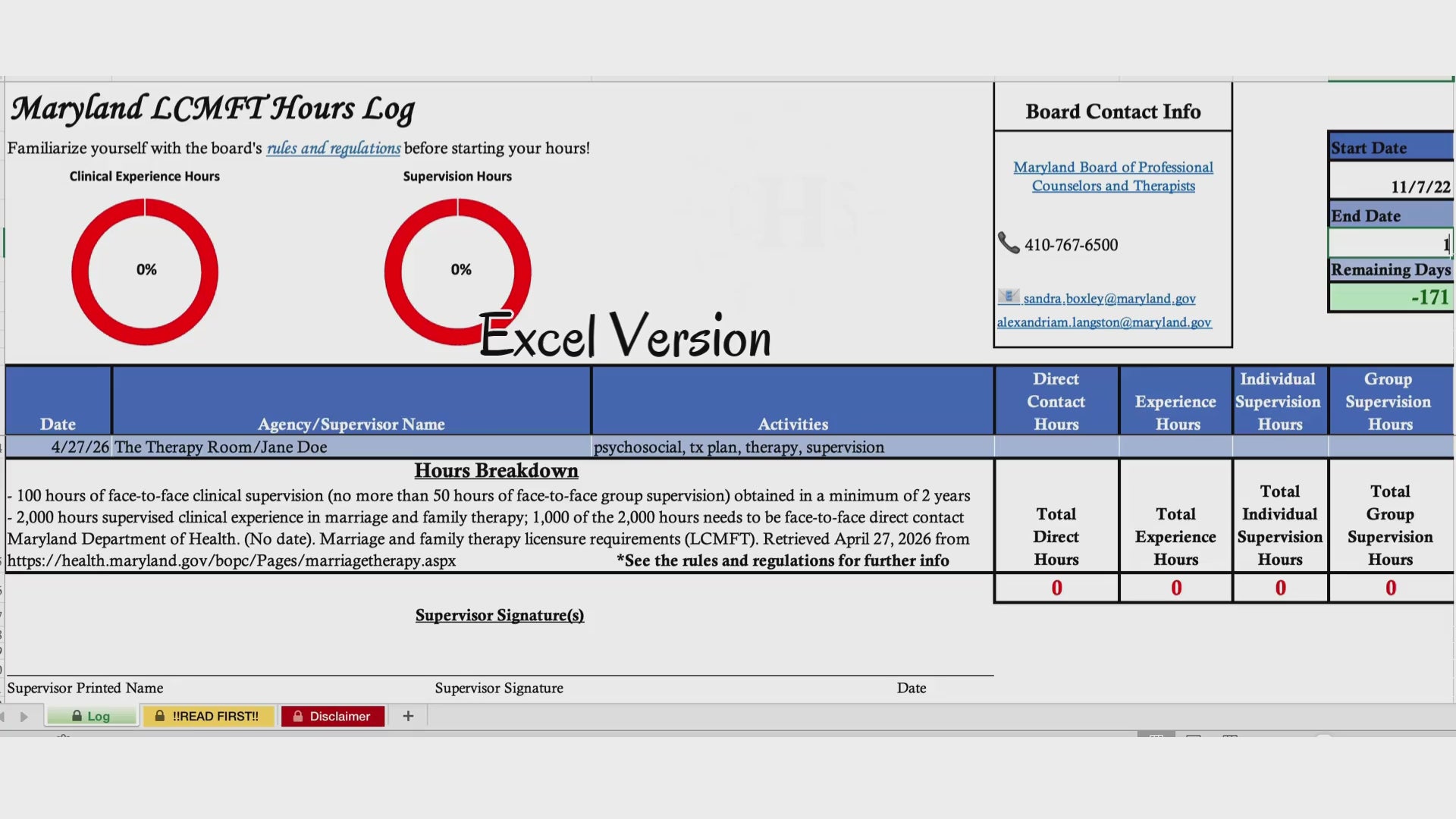
Task: Select the Remaining Days cell showing -171
Action: point(1389,297)
